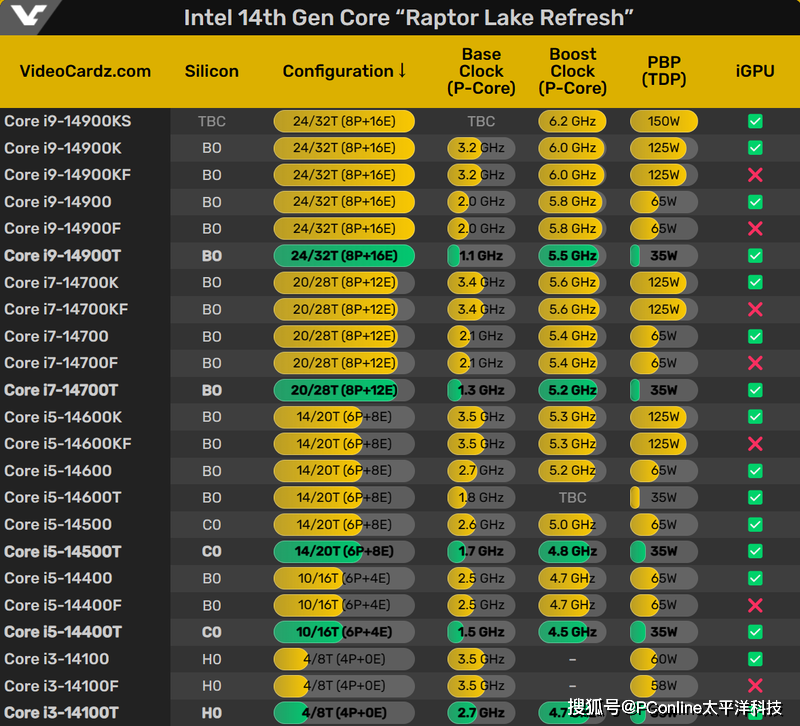800x726 pixels.
Task: Click the VideoCardz.com header text
Action: 85,71
